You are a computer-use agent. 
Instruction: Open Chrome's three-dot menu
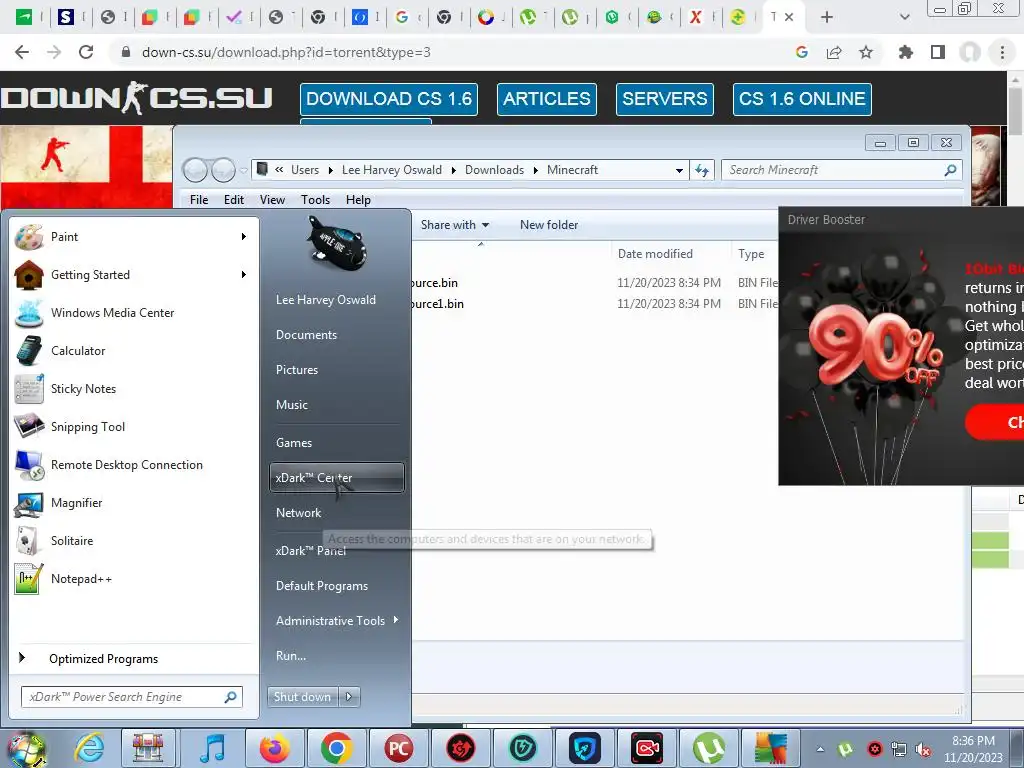[x=1002, y=52]
